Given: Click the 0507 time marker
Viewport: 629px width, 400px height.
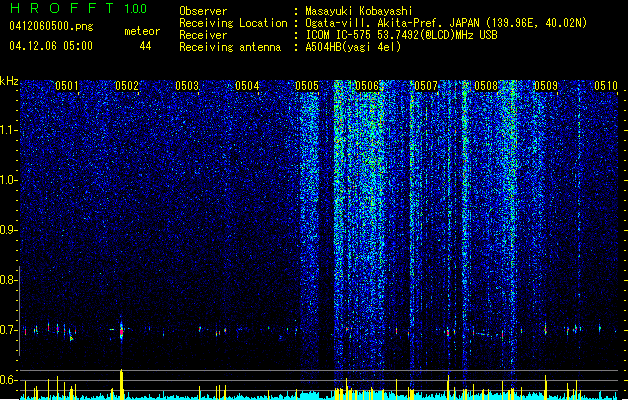Looking at the screenshot, I should tap(426, 86).
